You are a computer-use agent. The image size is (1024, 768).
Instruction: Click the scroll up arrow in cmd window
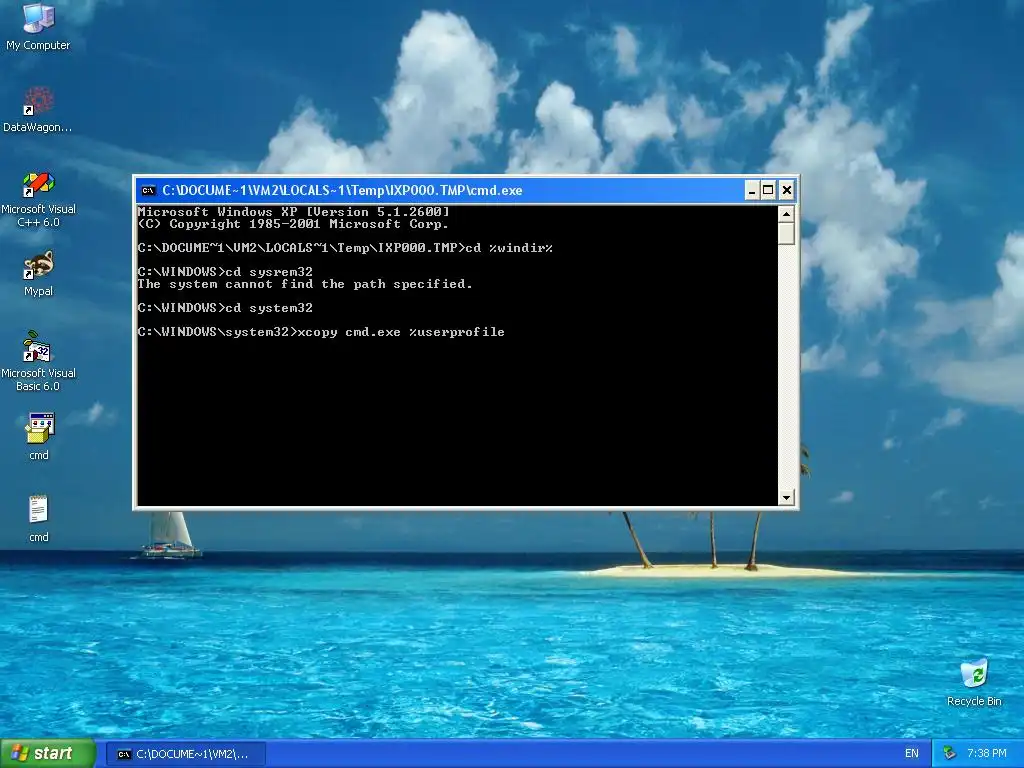[786, 214]
